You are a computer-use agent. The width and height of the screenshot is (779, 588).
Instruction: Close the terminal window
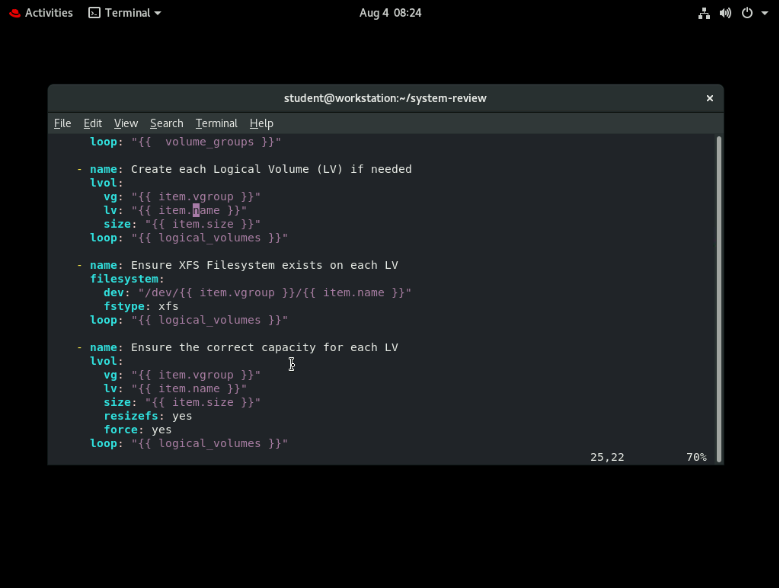(x=710, y=98)
